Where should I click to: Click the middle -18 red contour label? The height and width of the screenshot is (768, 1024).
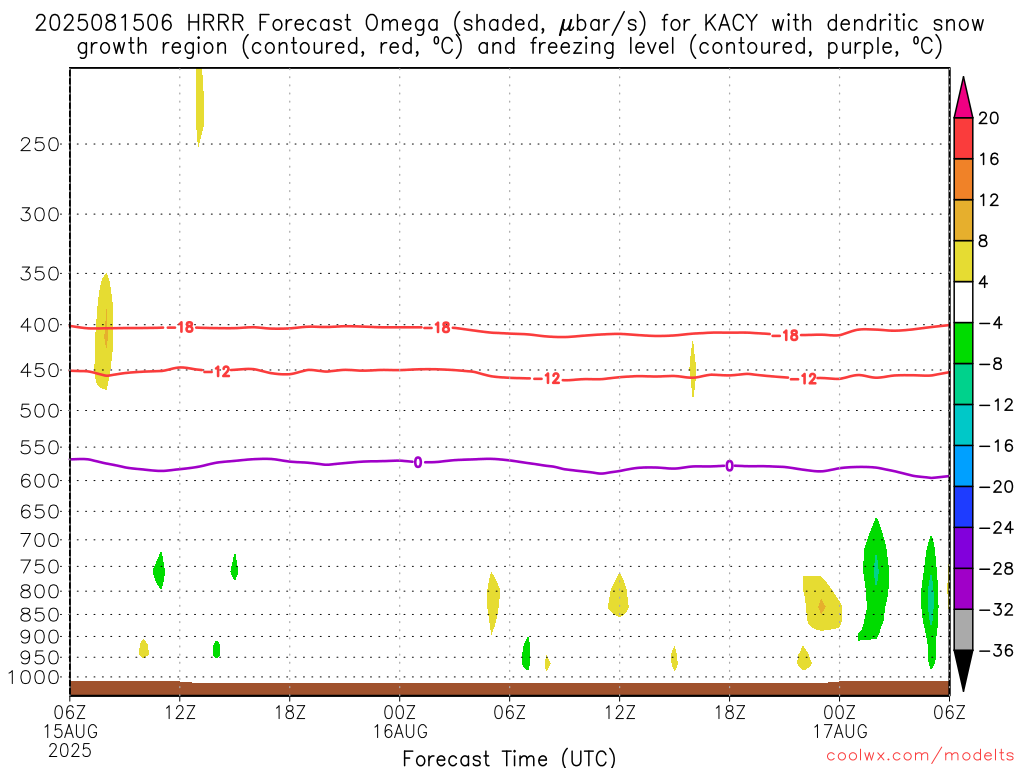(x=438, y=327)
